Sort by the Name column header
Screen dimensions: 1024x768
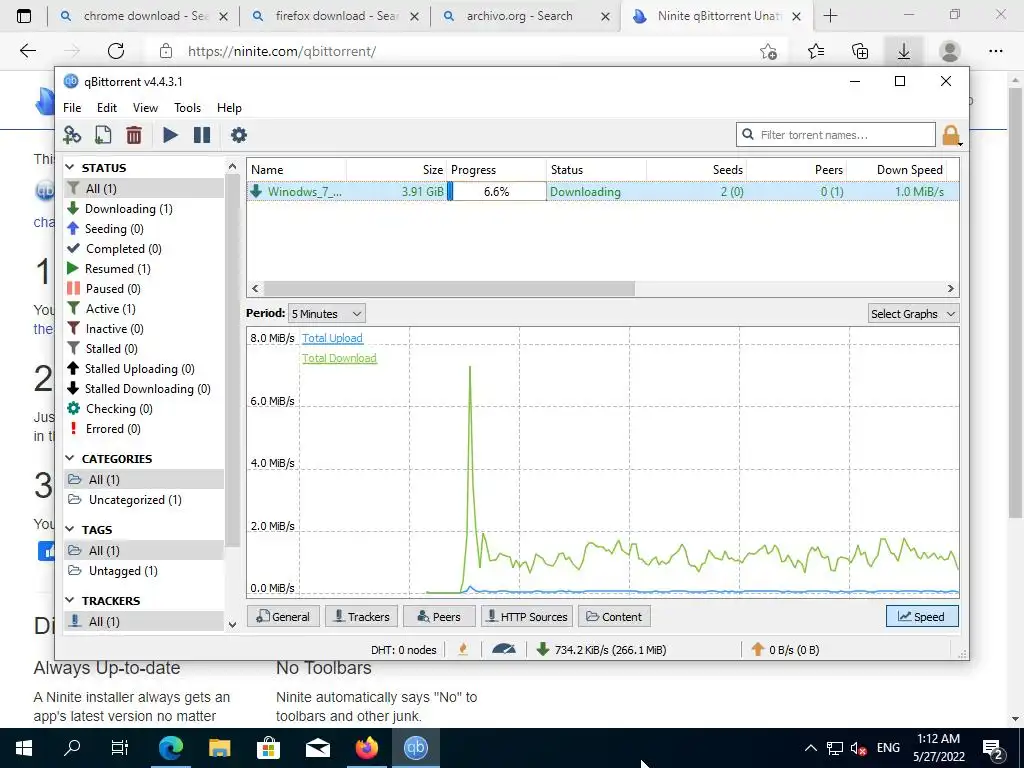point(296,170)
